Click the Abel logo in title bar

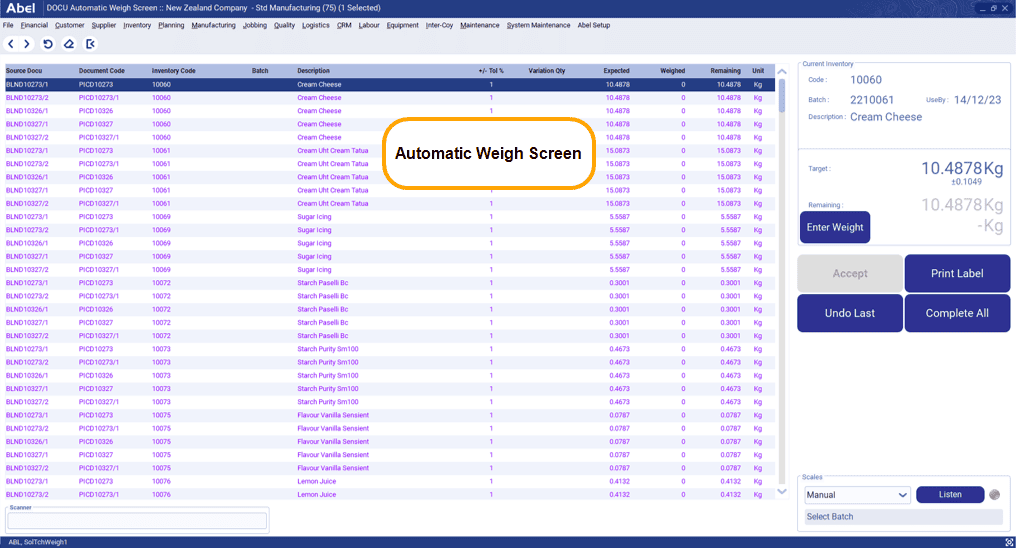point(21,8)
